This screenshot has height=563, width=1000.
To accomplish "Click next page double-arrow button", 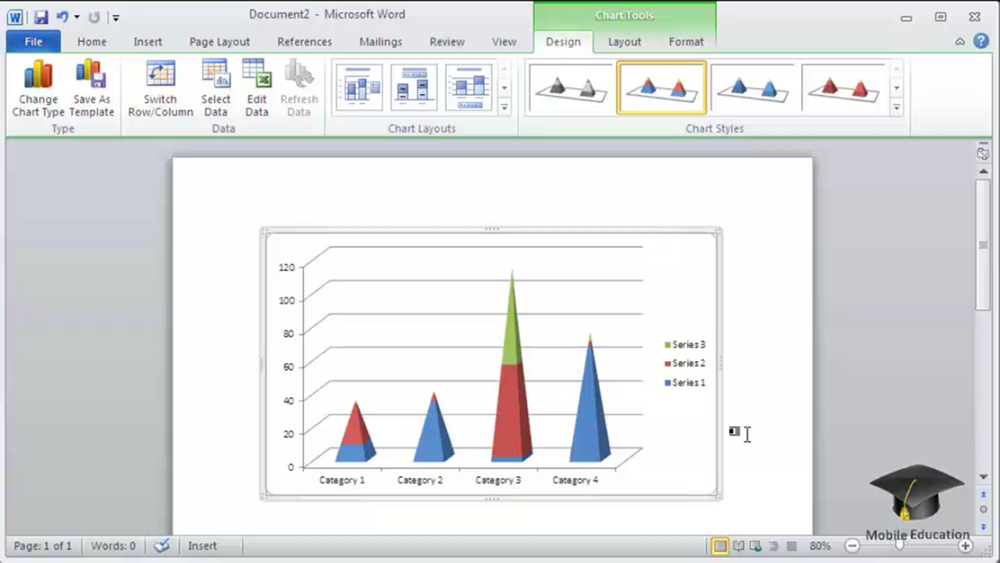I will tap(983, 526).
